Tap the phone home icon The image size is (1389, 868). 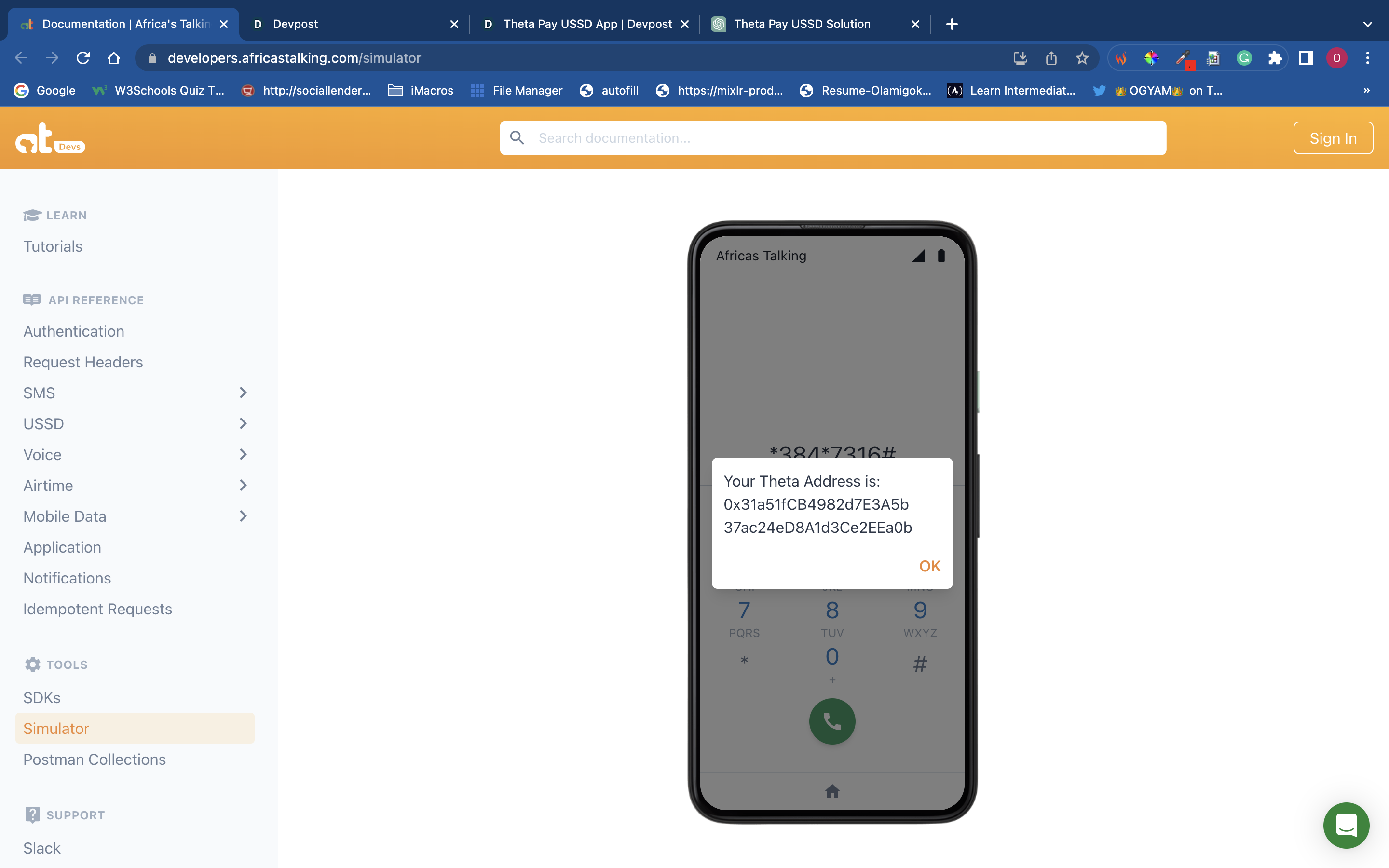point(832,791)
